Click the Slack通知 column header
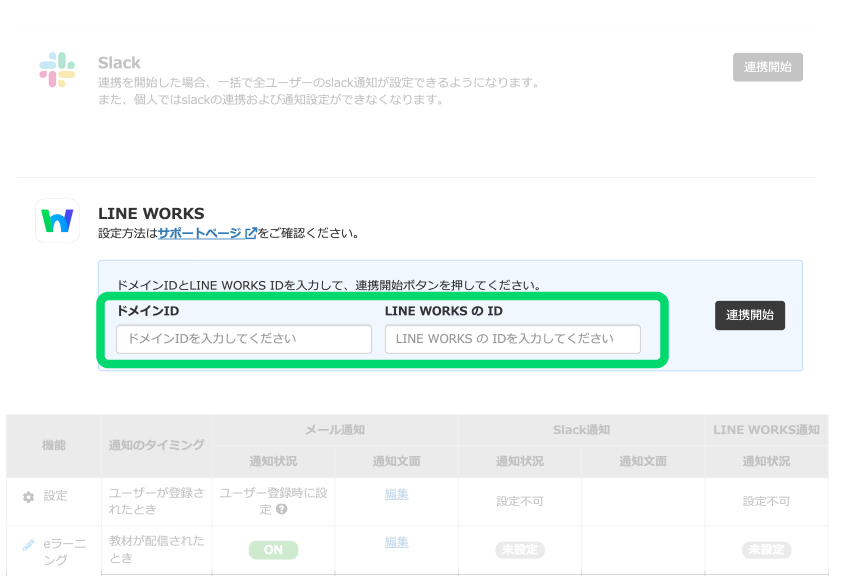This screenshot has width=848, height=576. [581, 430]
